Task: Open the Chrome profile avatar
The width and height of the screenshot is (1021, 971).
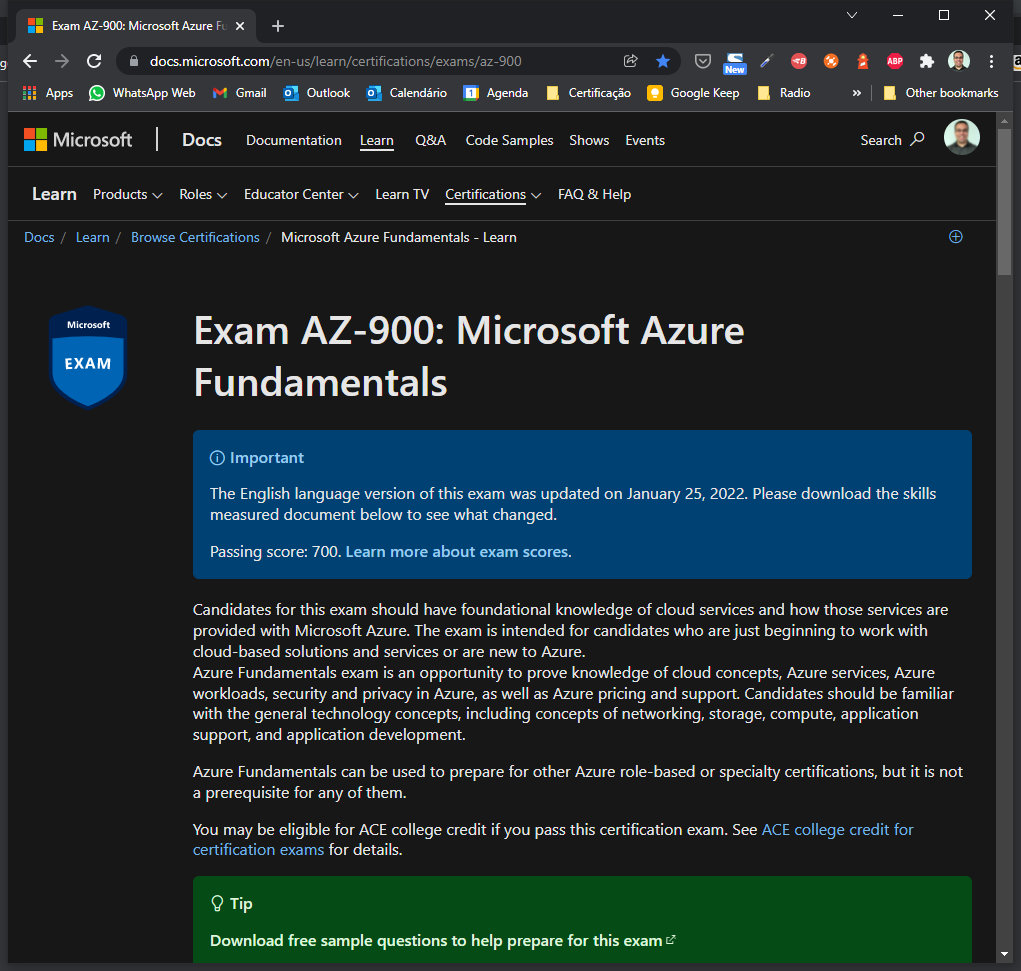Action: [958, 61]
